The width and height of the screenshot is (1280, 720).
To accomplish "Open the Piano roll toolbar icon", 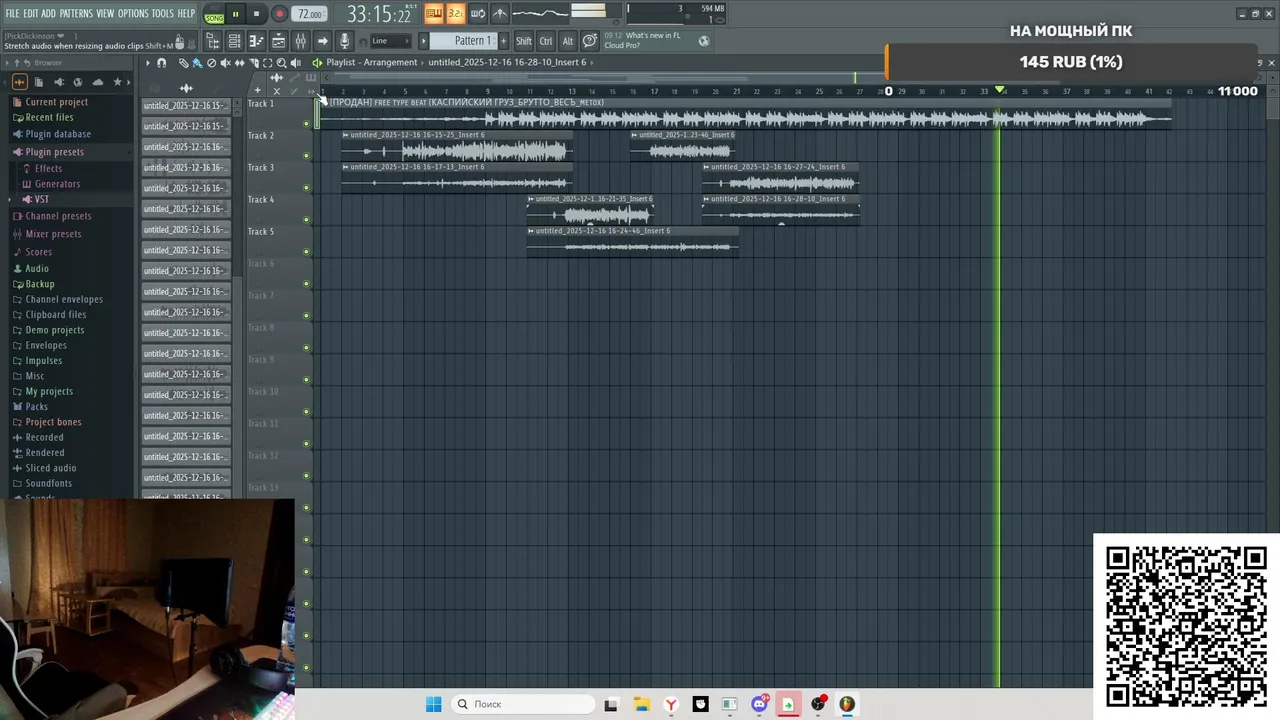I will pyautogui.click(x=256, y=41).
